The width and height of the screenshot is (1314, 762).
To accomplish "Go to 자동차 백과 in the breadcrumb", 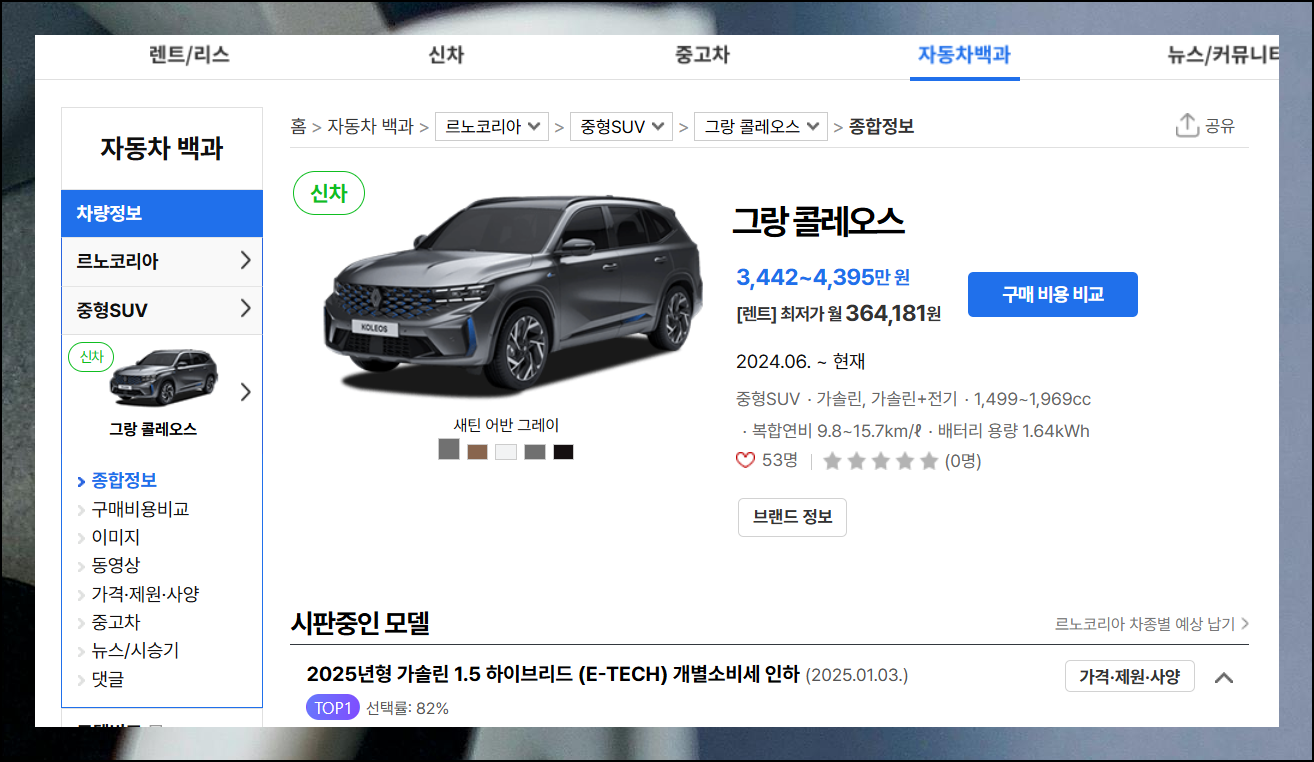I will tap(370, 126).
